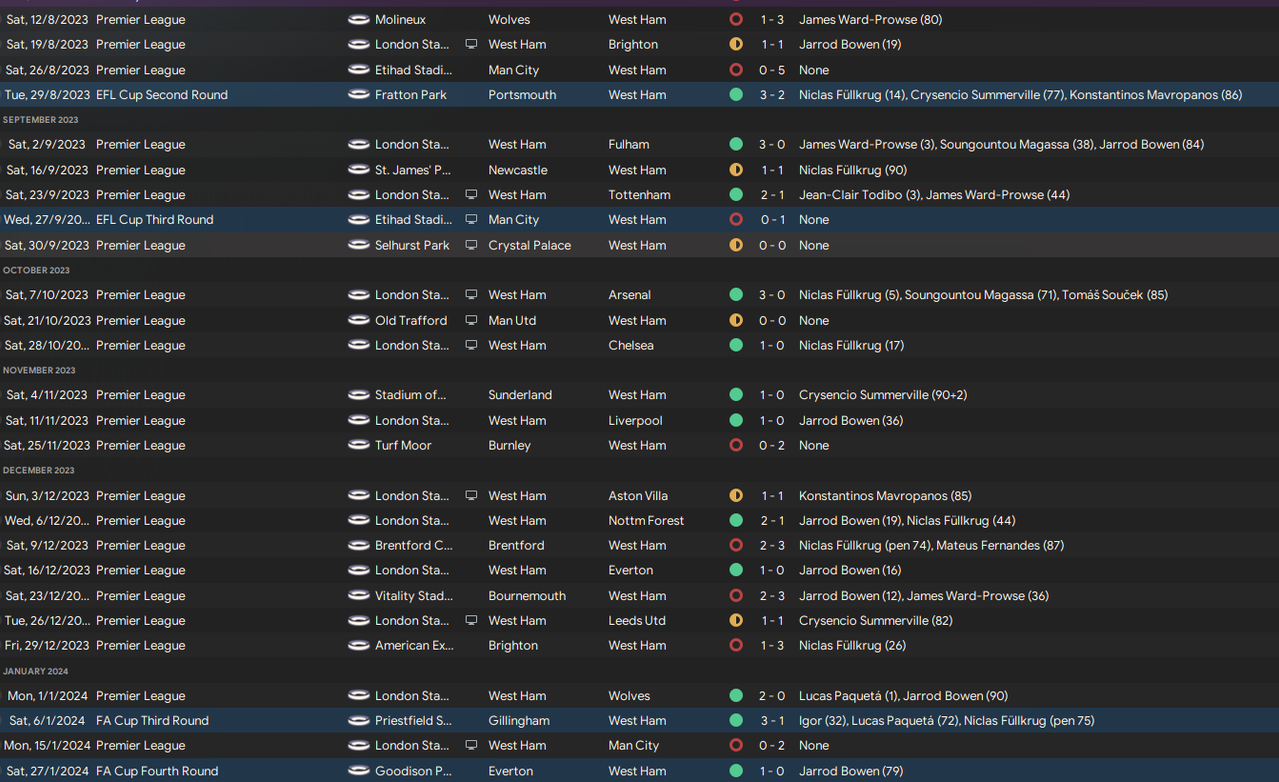Screen dimensions: 1279x782
Task: Select the Selhurst Park venue name
Action: [x=412, y=245]
